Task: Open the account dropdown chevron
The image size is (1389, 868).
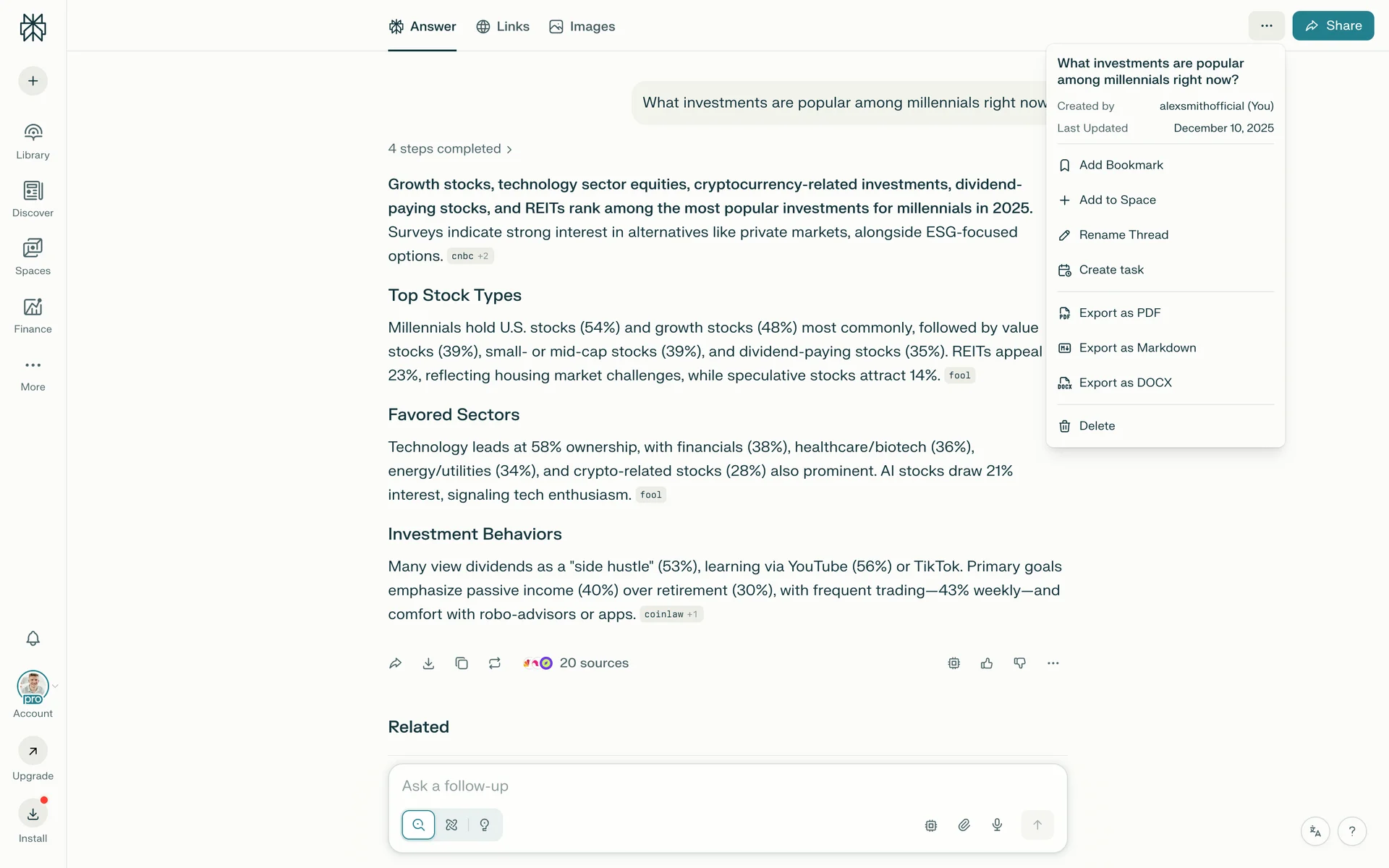Action: pyautogui.click(x=56, y=686)
